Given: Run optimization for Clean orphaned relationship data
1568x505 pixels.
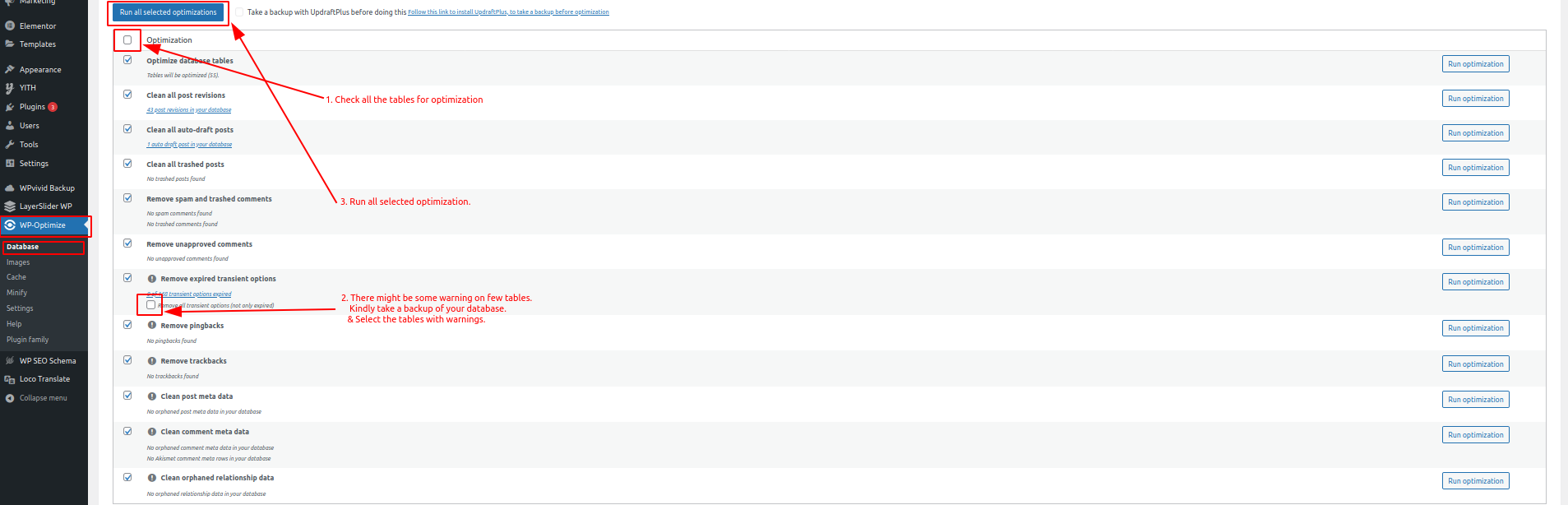Looking at the screenshot, I should pyautogui.click(x=1475, y=481).
